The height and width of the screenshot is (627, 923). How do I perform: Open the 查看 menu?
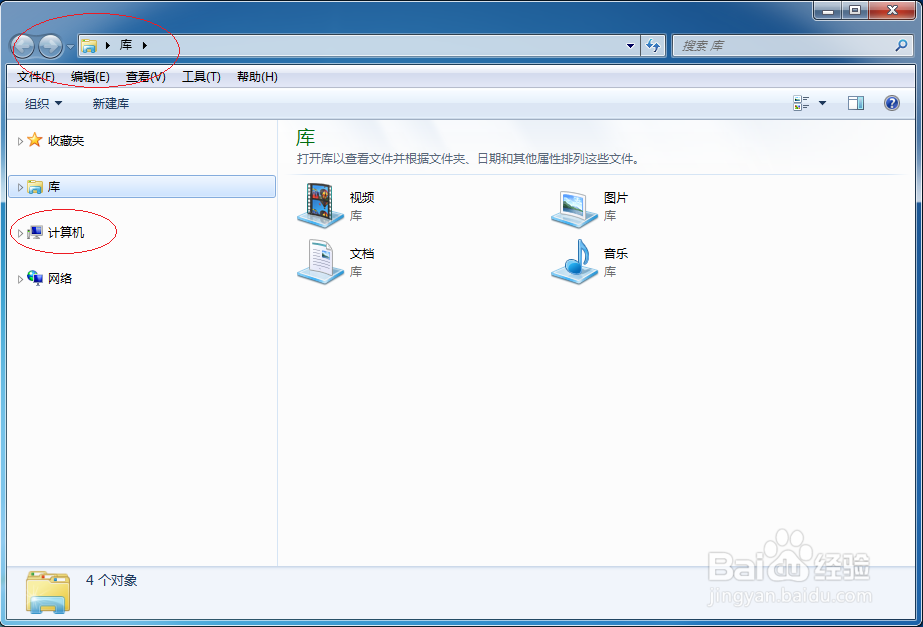pos(145,76)
